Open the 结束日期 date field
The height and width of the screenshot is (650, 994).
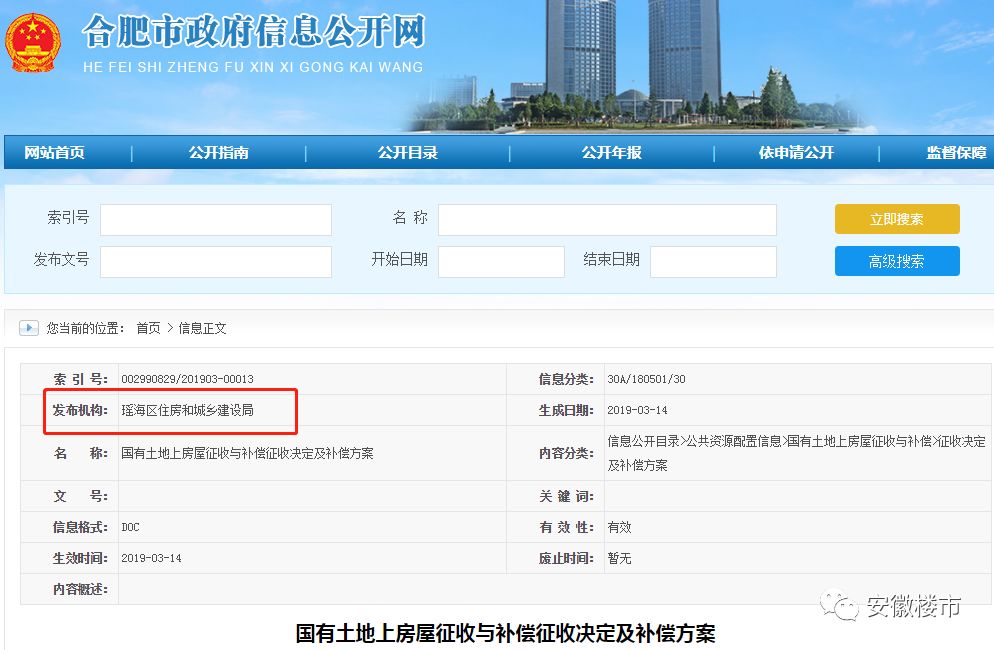[713, 262]
